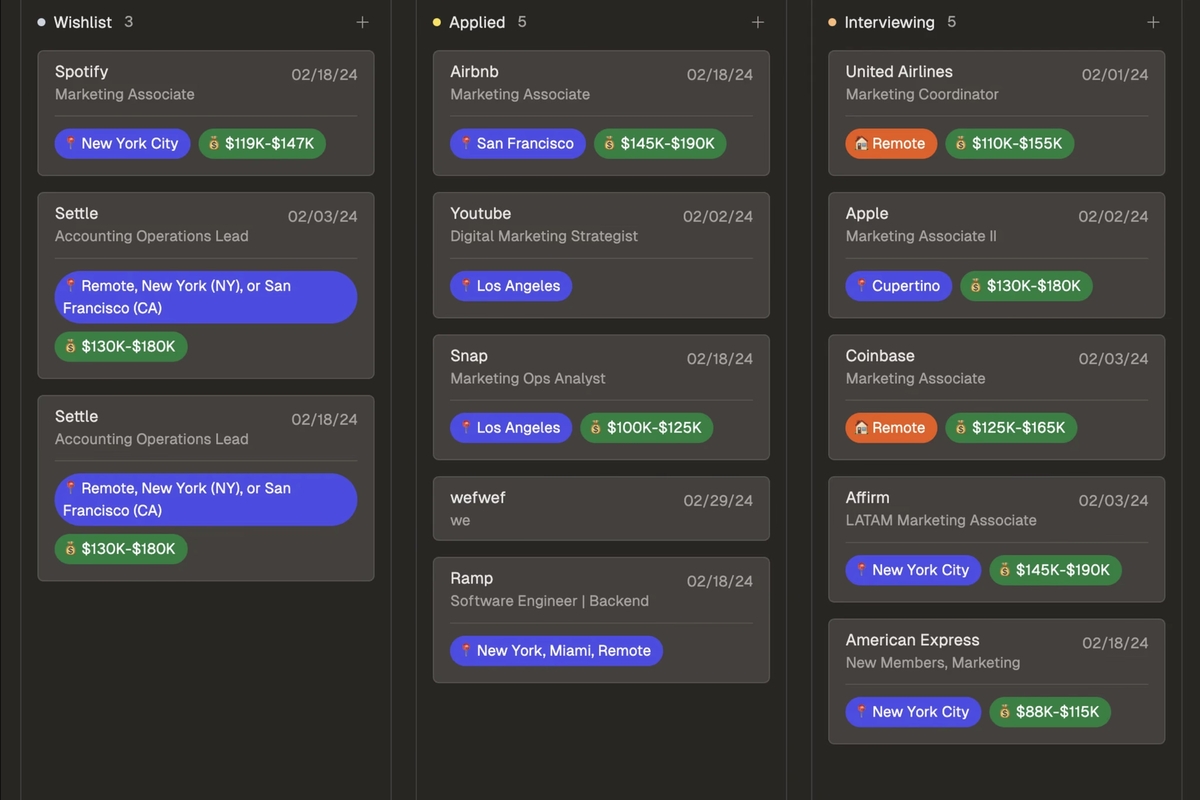Click the job title 'Digital Marketing Strategist'
This screenshot has width=1200, height=800.
tap(544, 236)
